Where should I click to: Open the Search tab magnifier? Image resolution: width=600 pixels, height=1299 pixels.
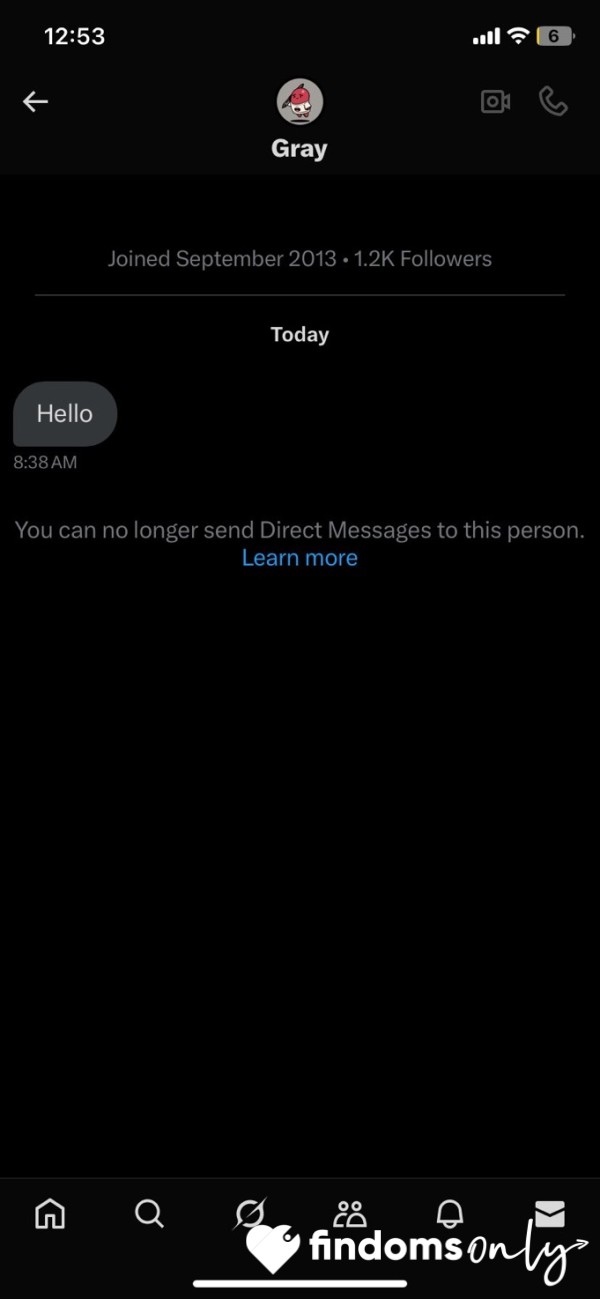(x=149, y=1214)
